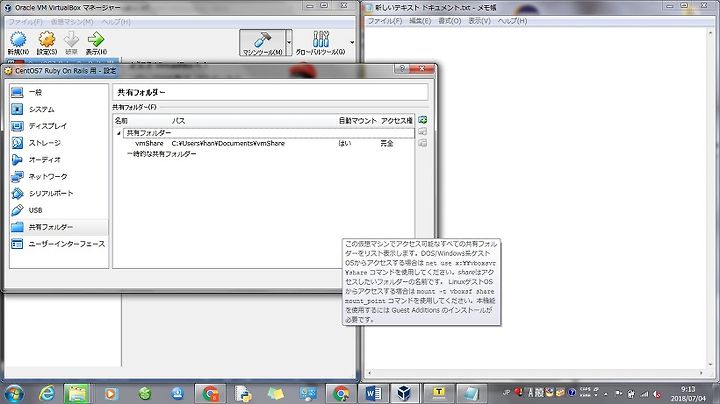Click Notepad horizontal scrollbar right arrow
This screenshot has width=720, height=404.
pos(701,373)
